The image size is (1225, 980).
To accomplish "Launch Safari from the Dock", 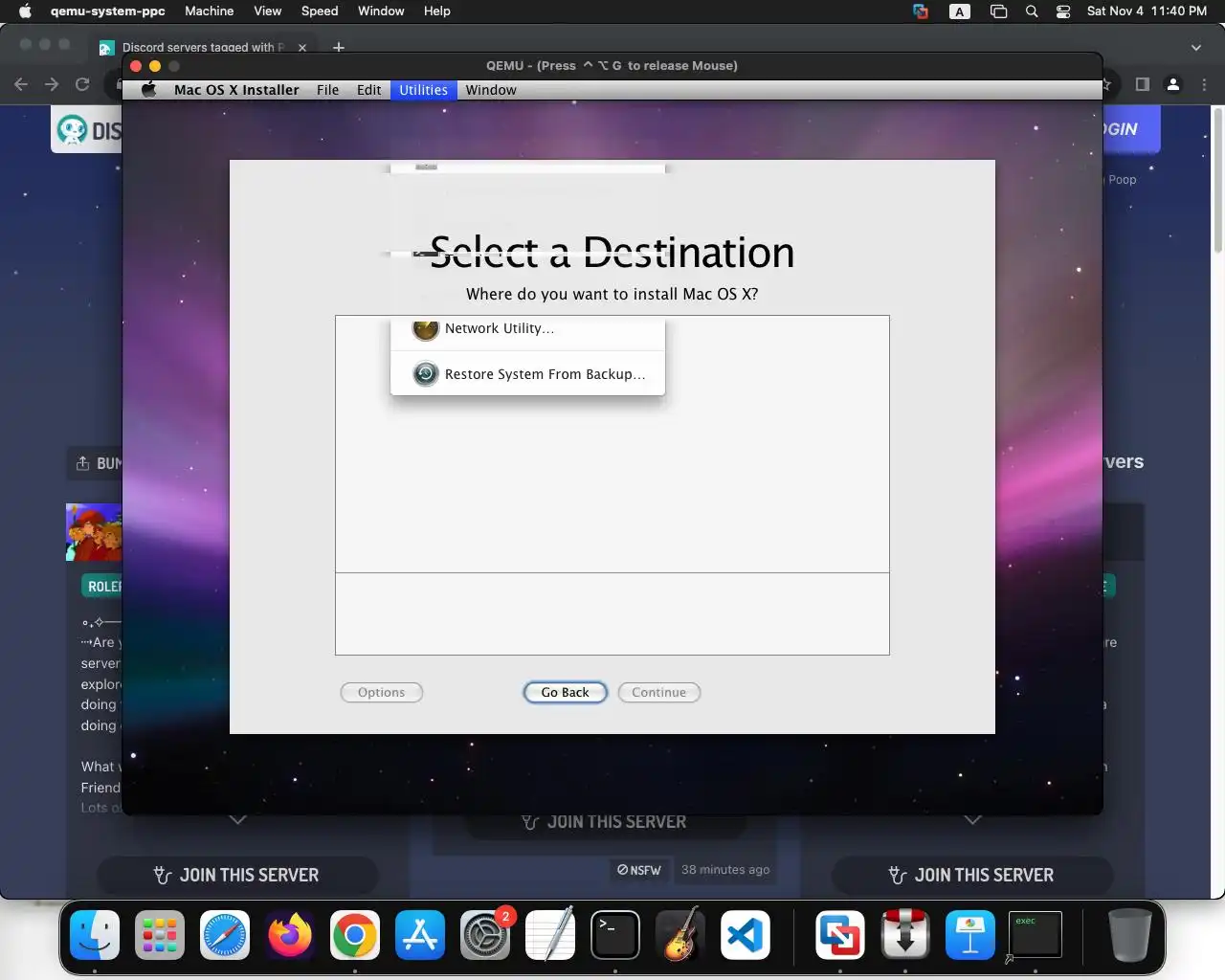I will [x=225, y=935].
